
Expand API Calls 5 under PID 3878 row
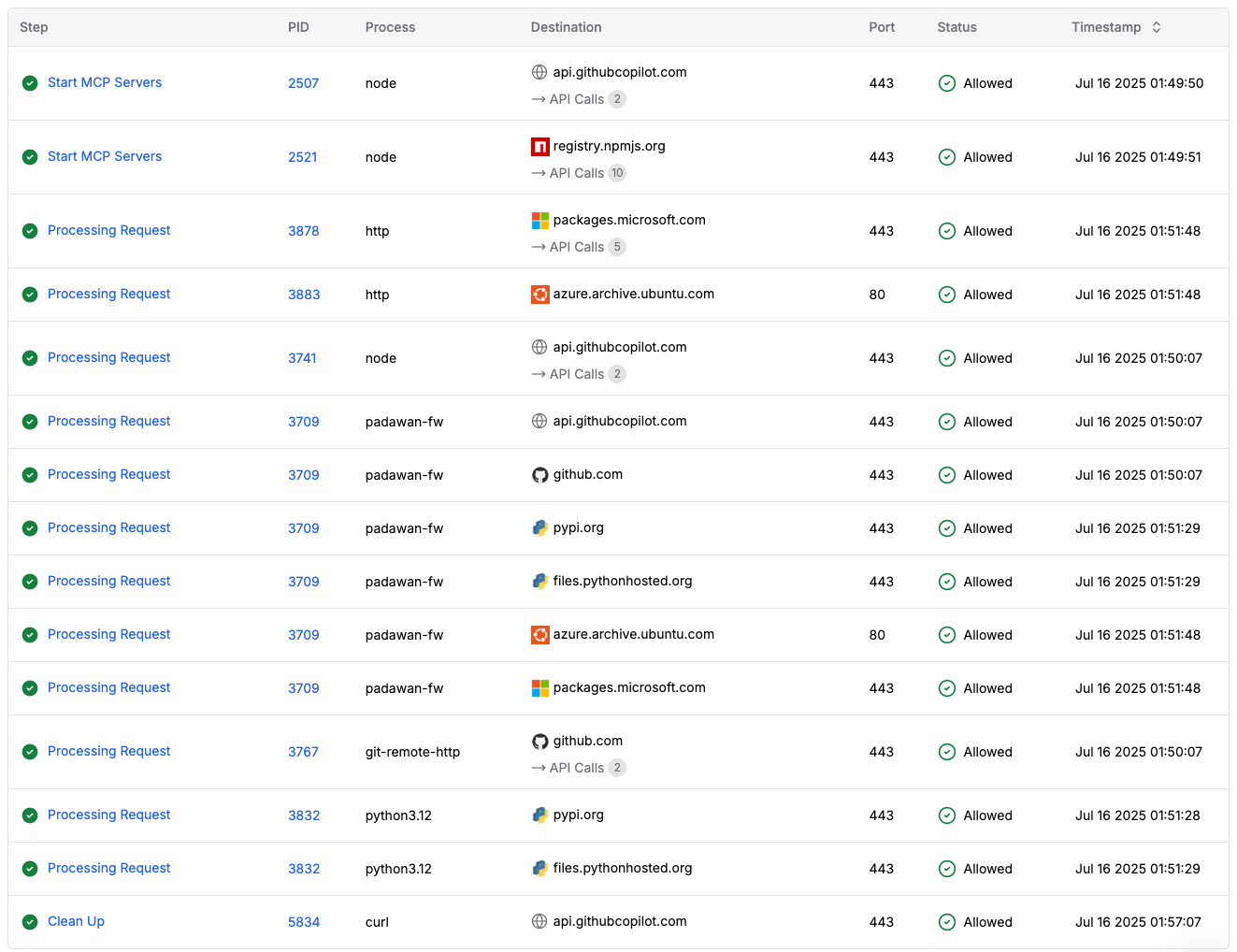click(578, 247)
